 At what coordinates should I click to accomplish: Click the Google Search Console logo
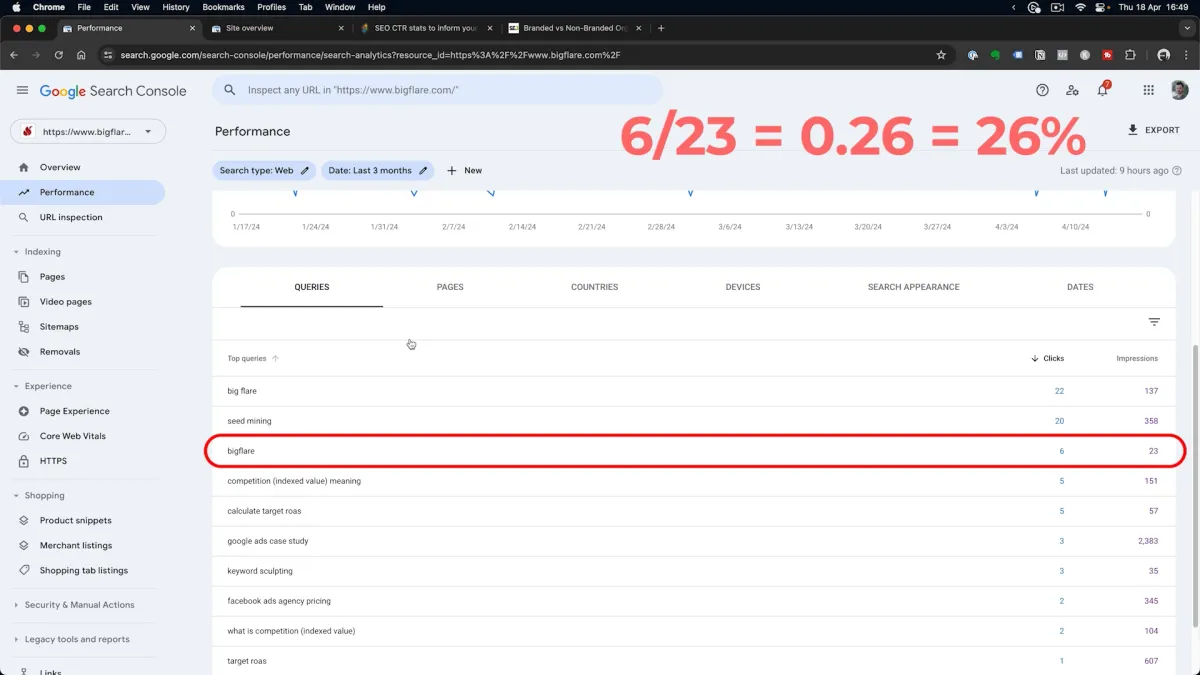point(113,91)
